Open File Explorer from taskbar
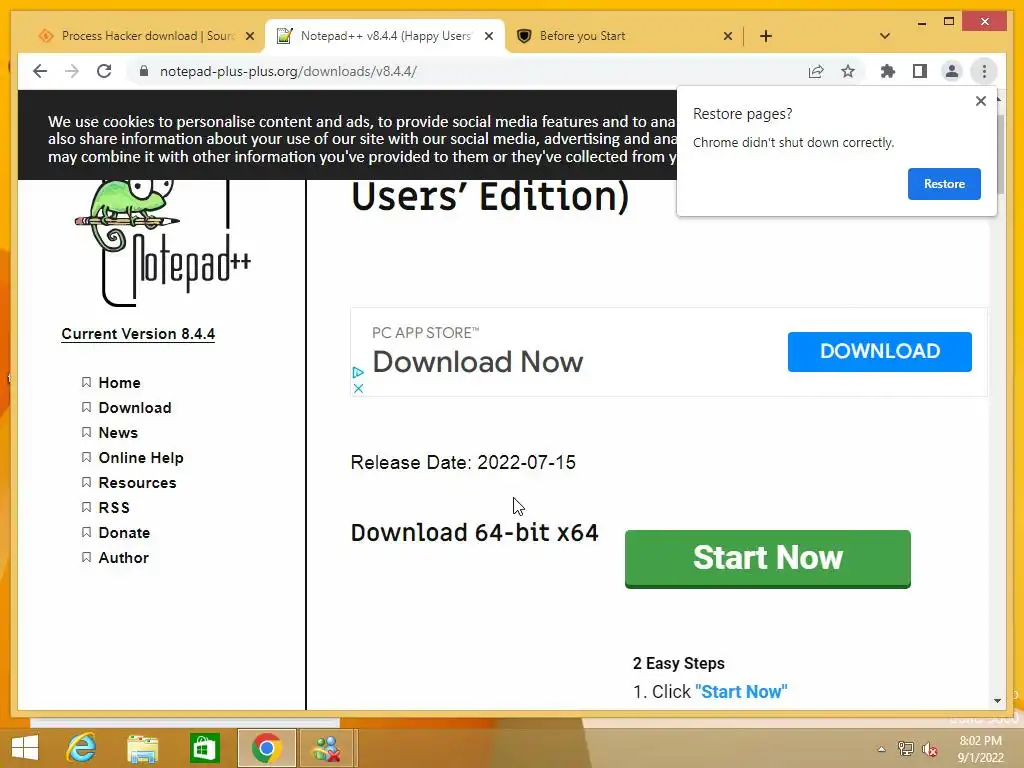1024x768 pixels. (x=142, y=748)
